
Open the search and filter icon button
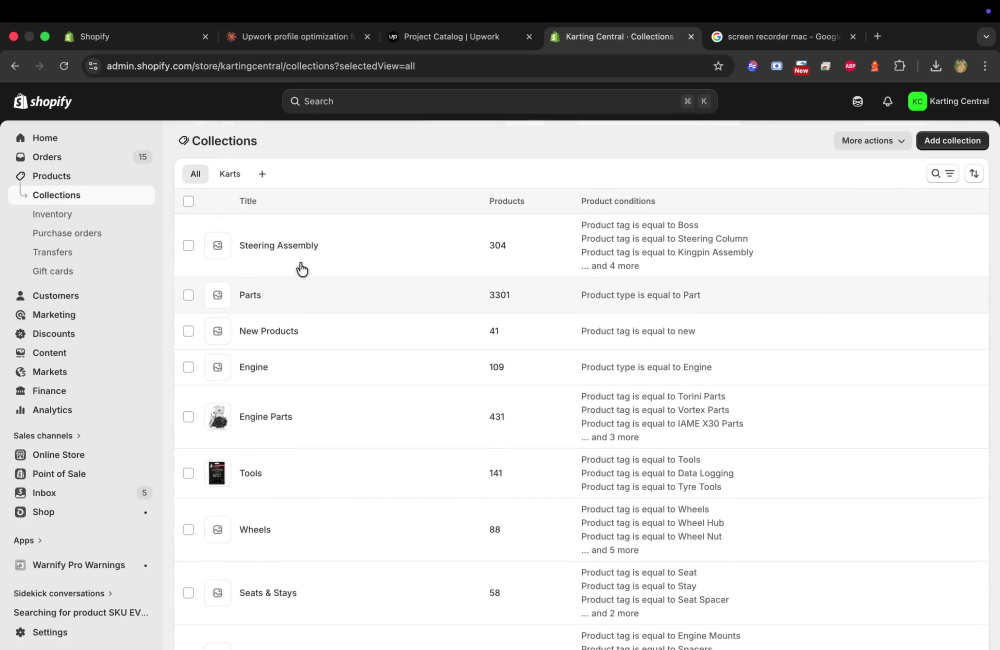pos(942,174)
